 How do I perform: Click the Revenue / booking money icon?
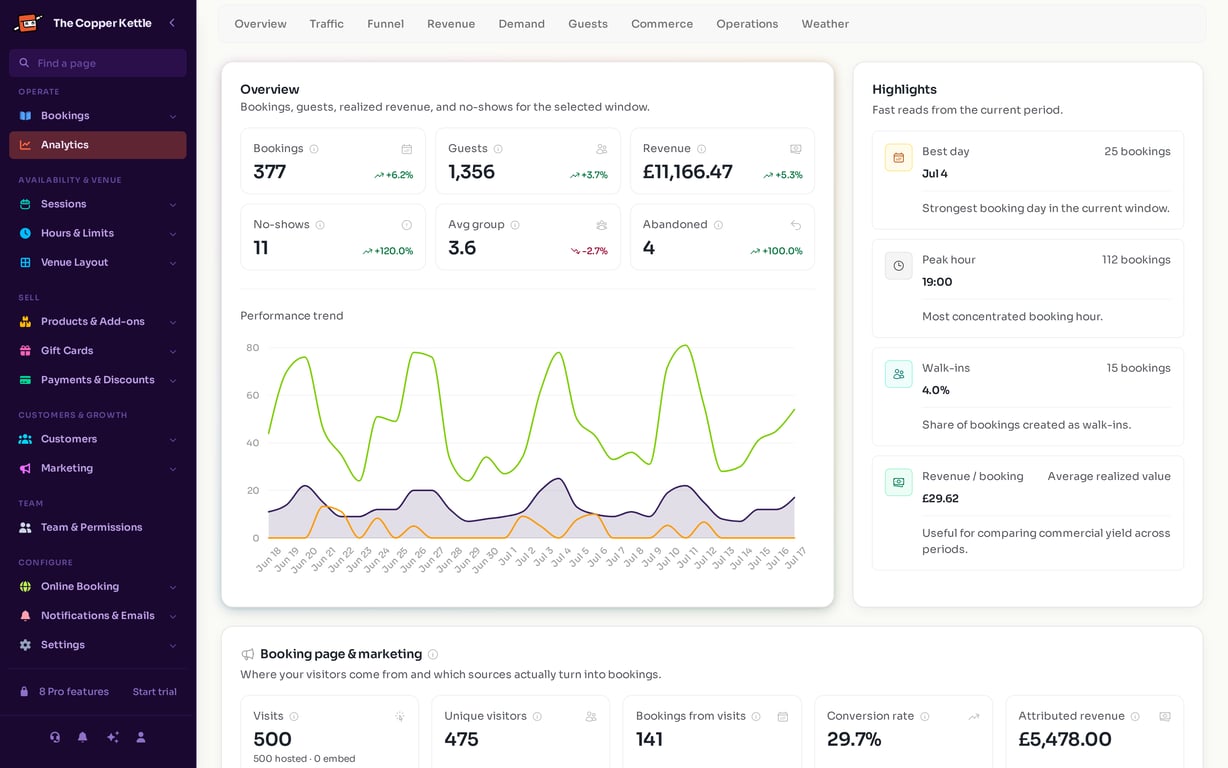(x=898, y=482)
